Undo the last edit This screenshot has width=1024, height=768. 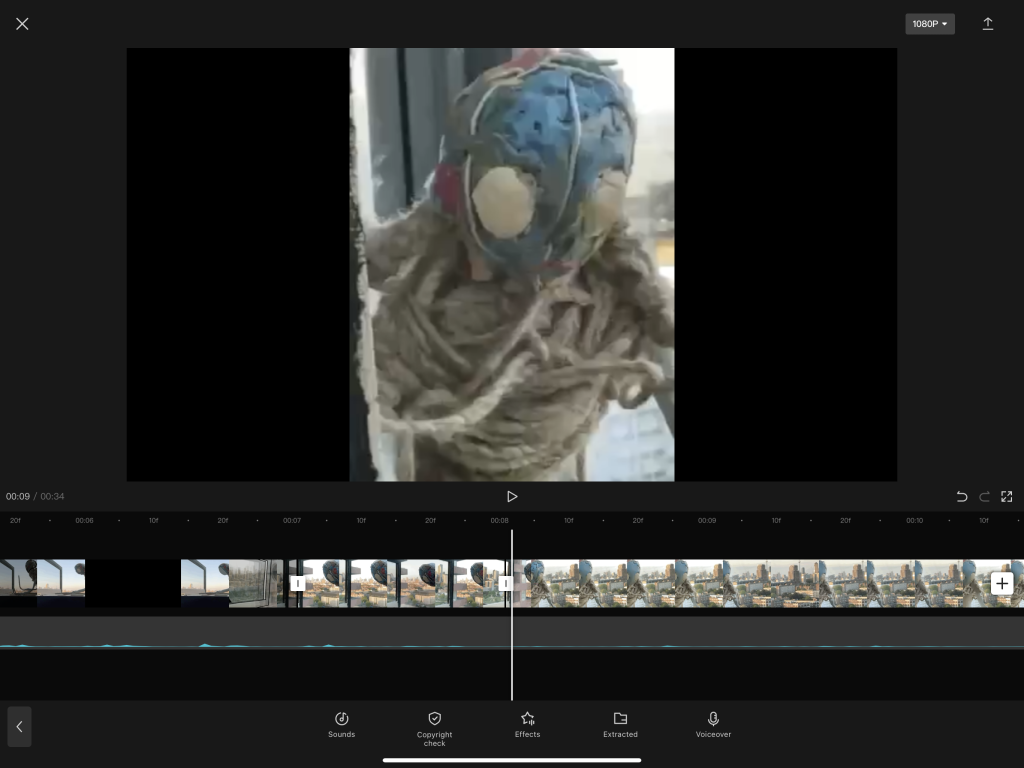point(961,497)
